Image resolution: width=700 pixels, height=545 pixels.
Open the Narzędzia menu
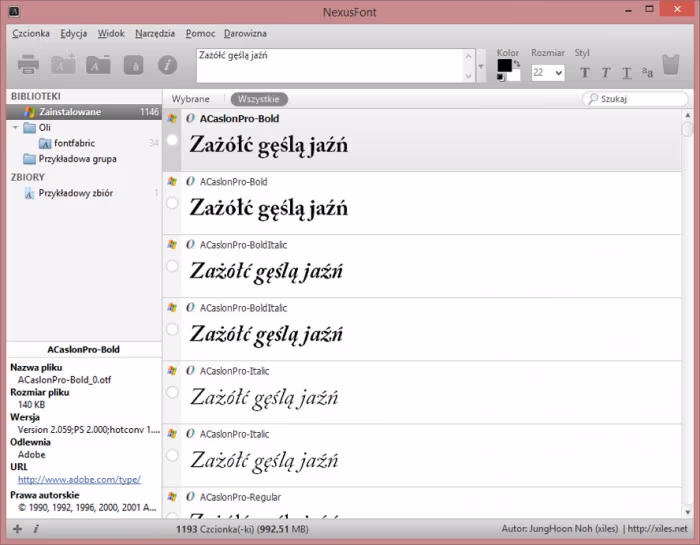tap(155, 33)
